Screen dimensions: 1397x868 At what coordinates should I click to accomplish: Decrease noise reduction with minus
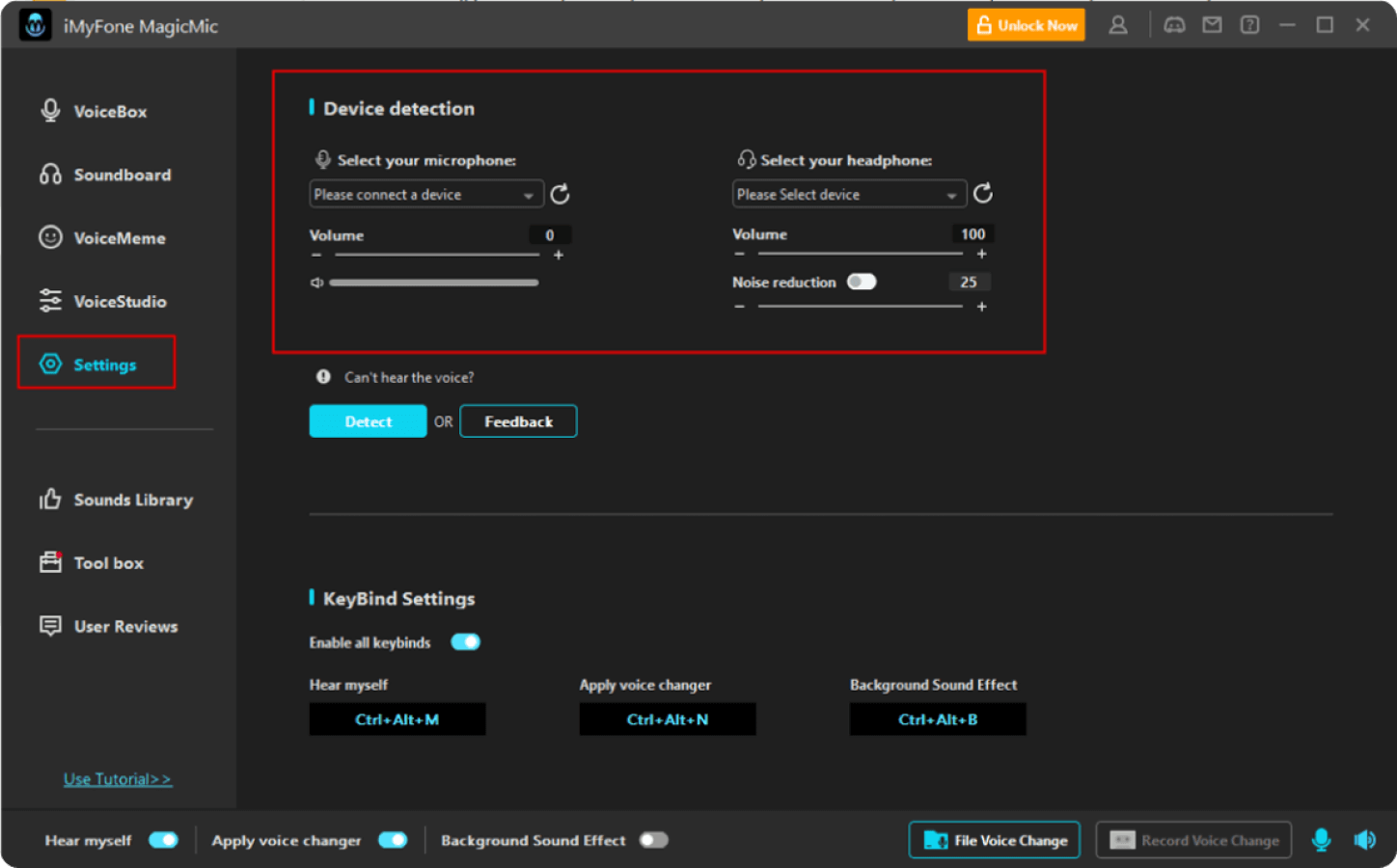(739, 306)
